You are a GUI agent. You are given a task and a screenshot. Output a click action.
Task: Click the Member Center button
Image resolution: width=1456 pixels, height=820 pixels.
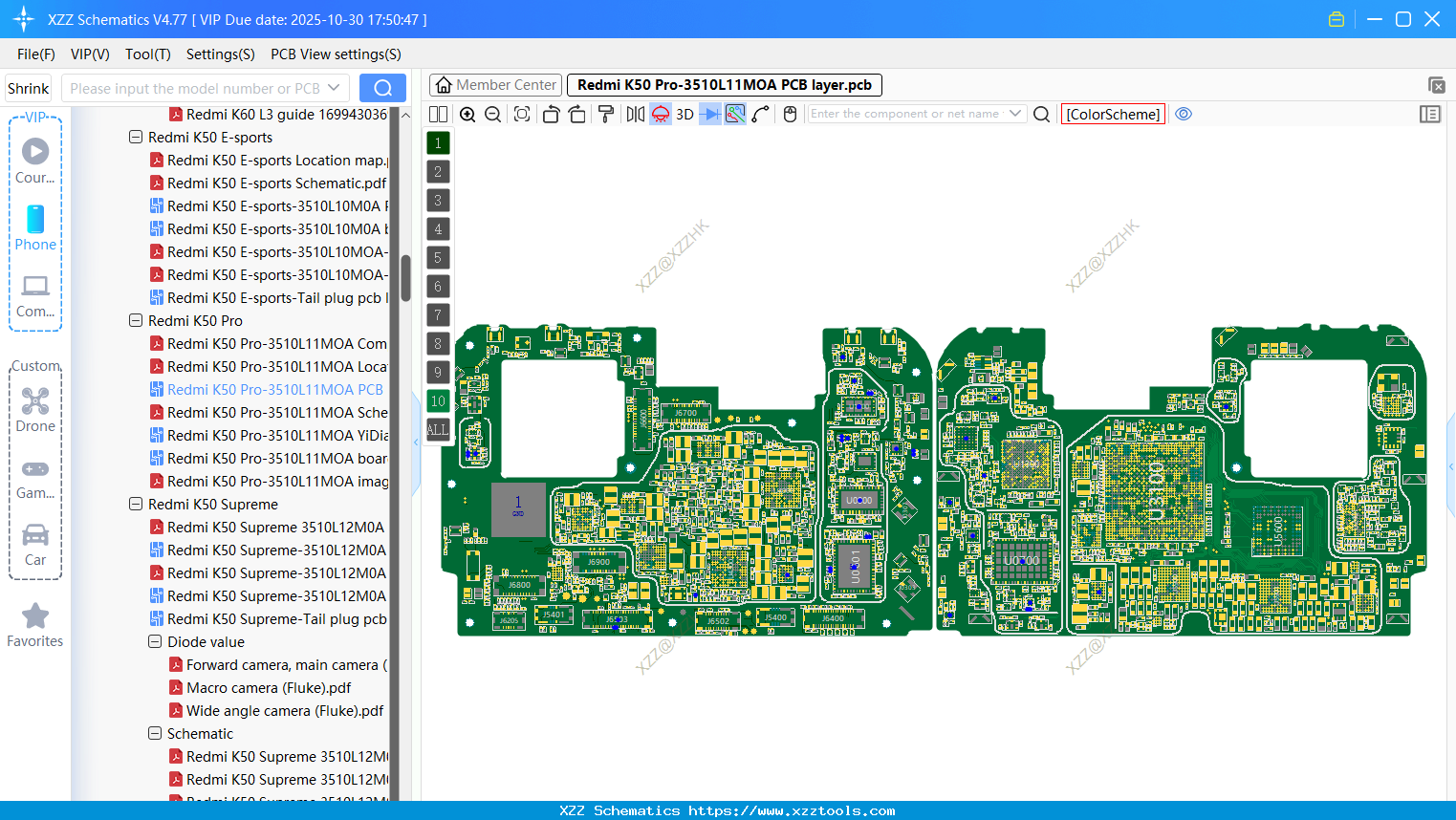point(495,84)
